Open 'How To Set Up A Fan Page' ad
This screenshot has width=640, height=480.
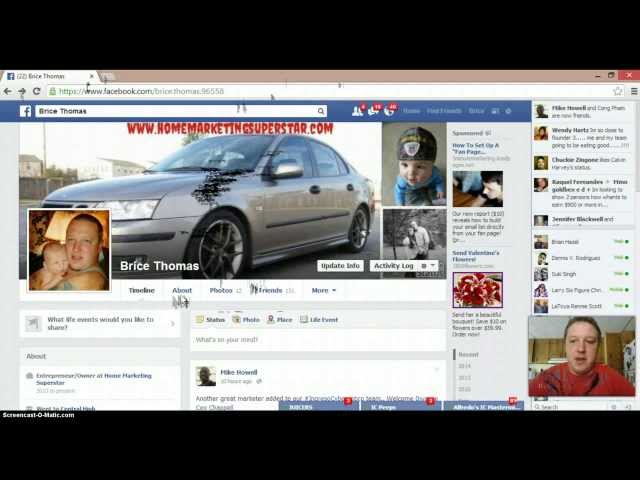click(x=476, y=148)
